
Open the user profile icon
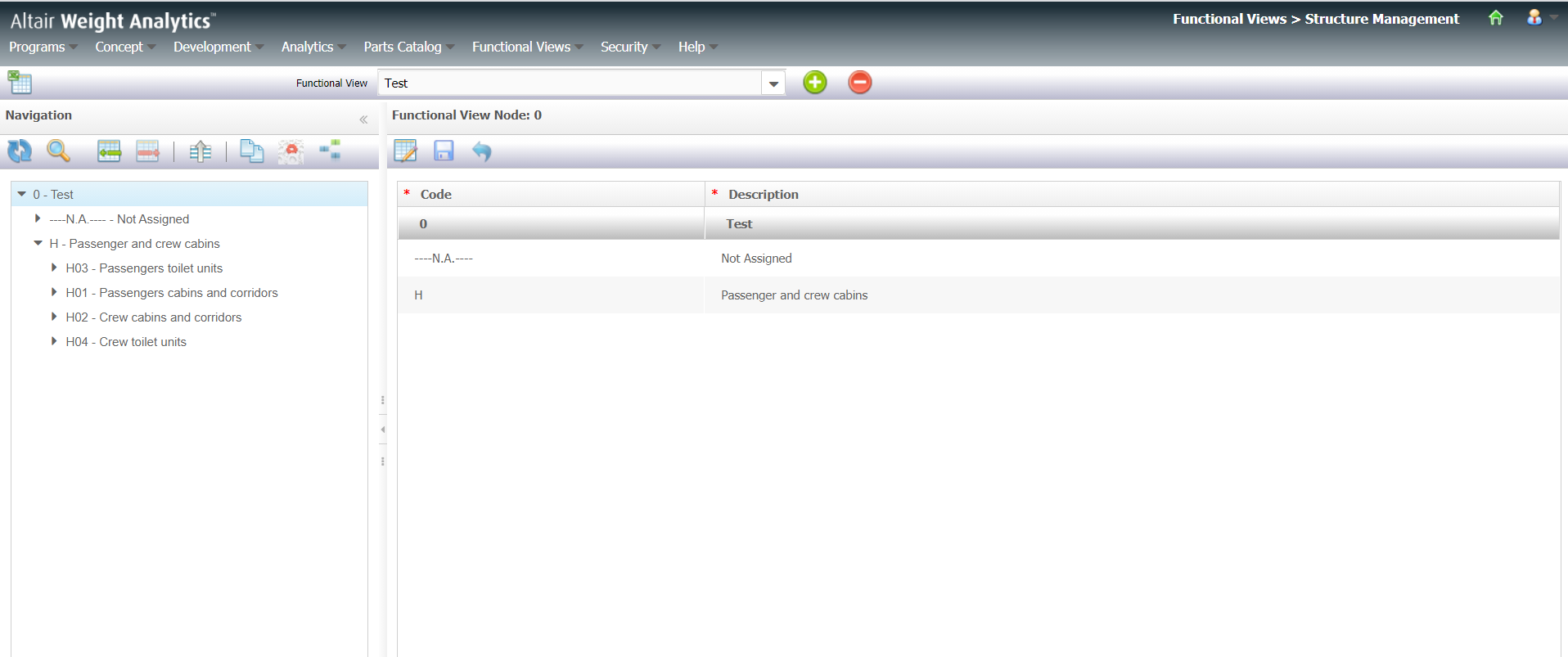point(1534,17)
